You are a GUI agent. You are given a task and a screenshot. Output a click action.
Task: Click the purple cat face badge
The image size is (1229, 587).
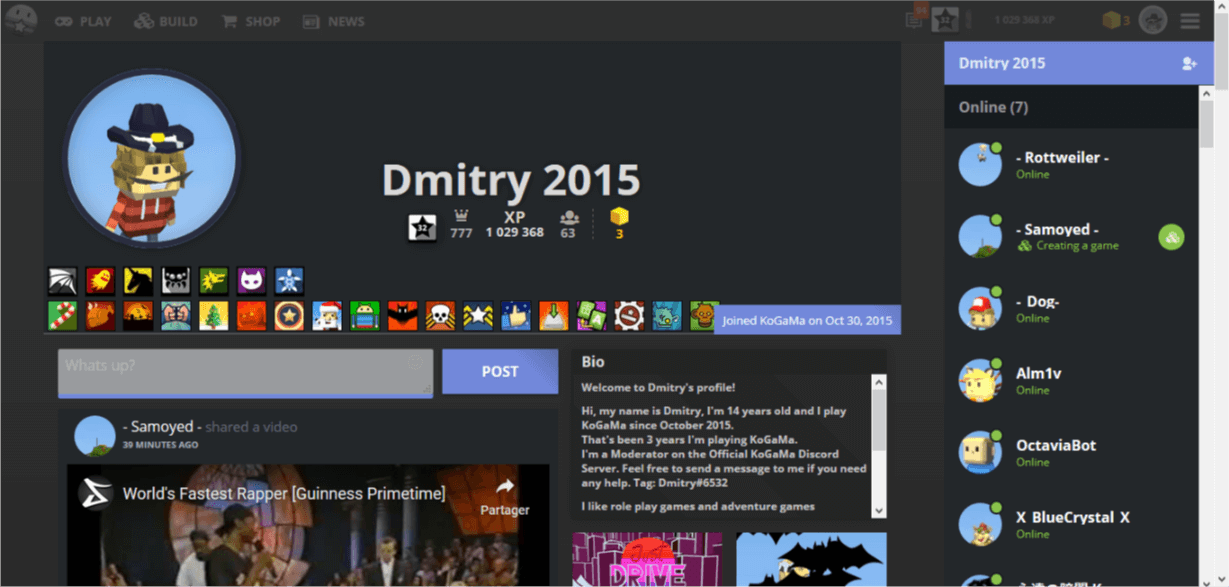tap(251, 281)
